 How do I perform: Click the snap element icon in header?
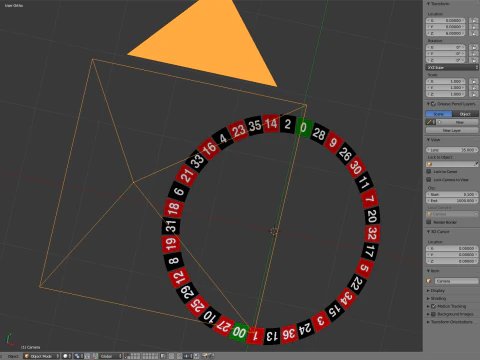(187, 356)
